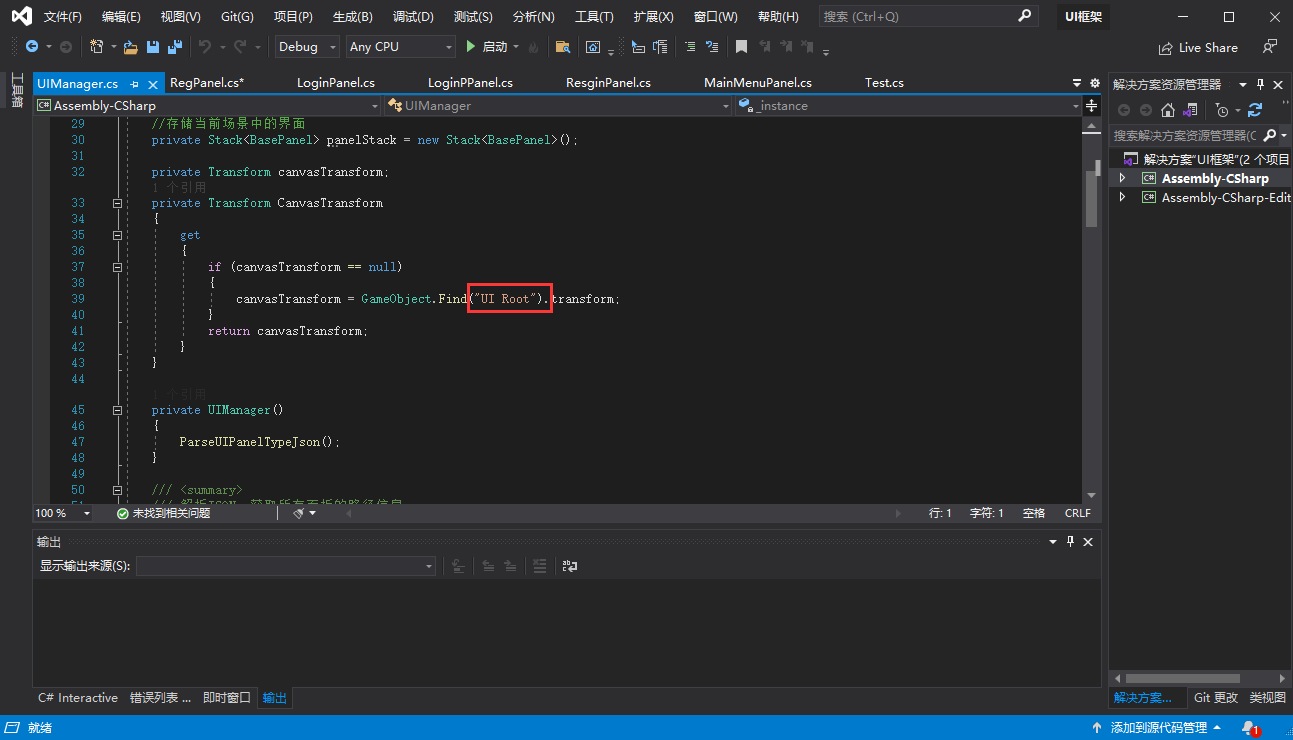
Task: Toggle word wrap in output panel
Action: coord(570,566)
